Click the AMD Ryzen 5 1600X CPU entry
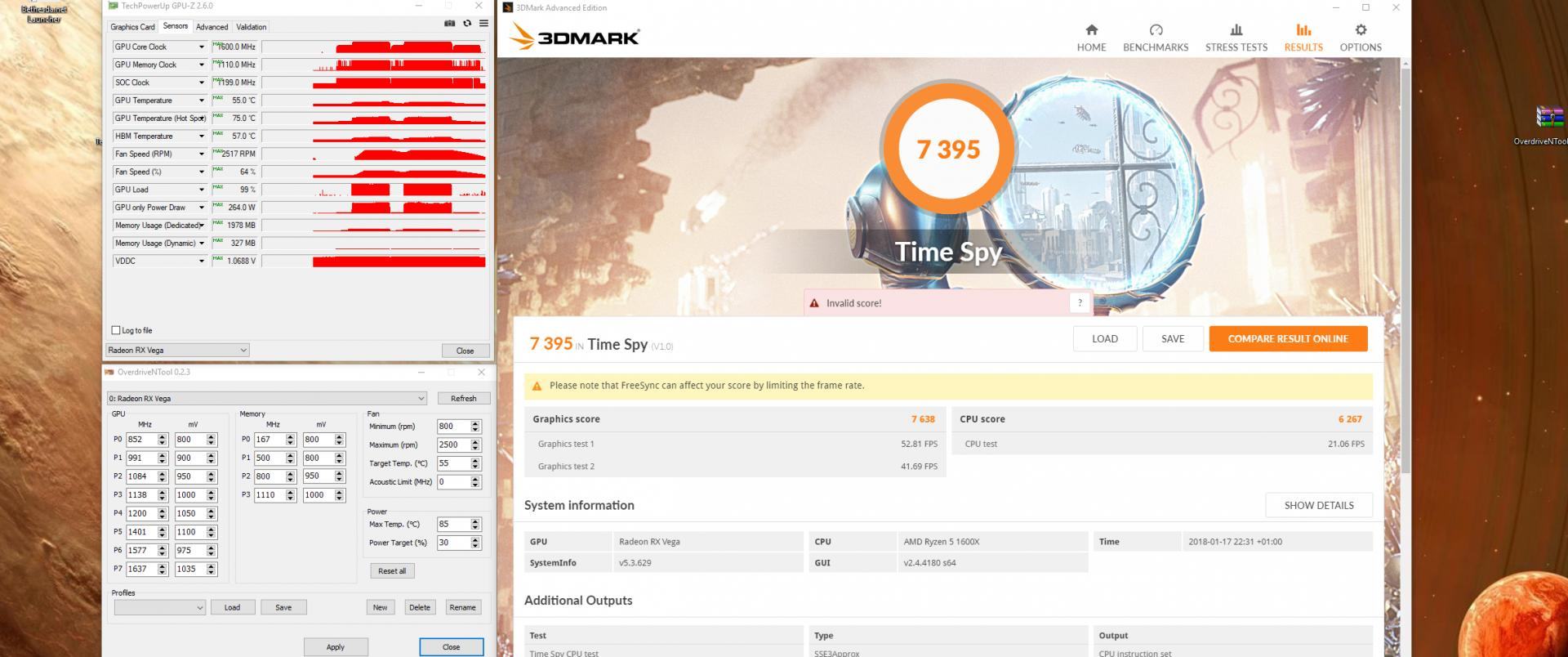 (992, 542)
